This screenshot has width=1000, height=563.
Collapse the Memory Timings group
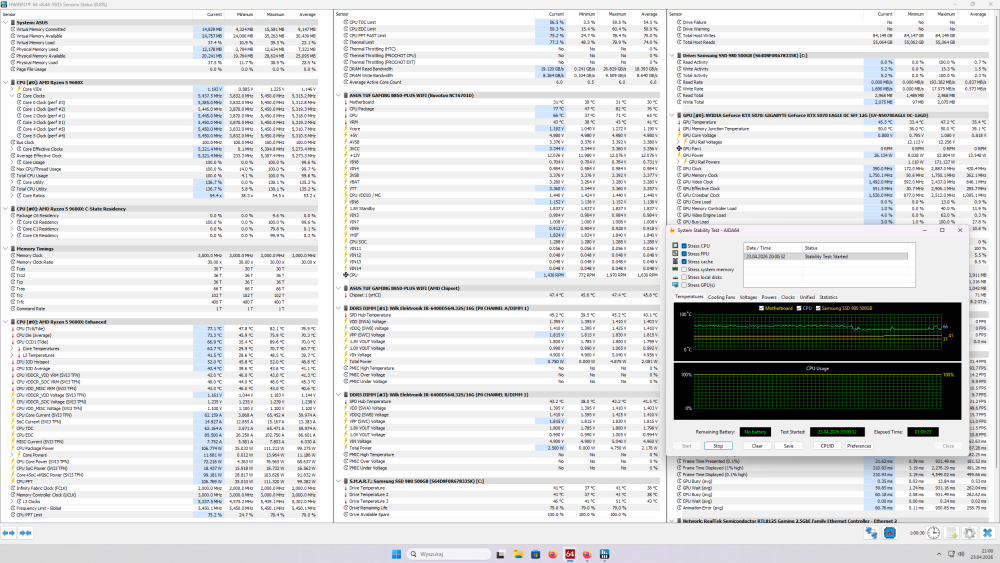[x=6, y=249]
